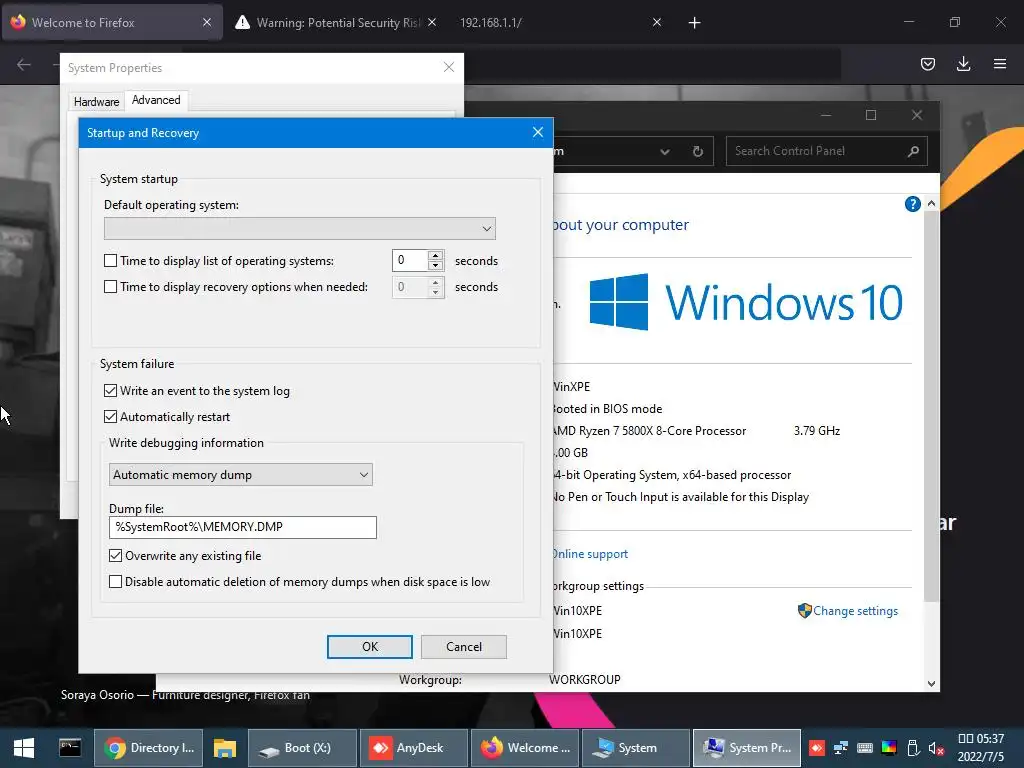Maximize the Control Panel System window
Screen dimensions: 1024x768
click(871, 116)
